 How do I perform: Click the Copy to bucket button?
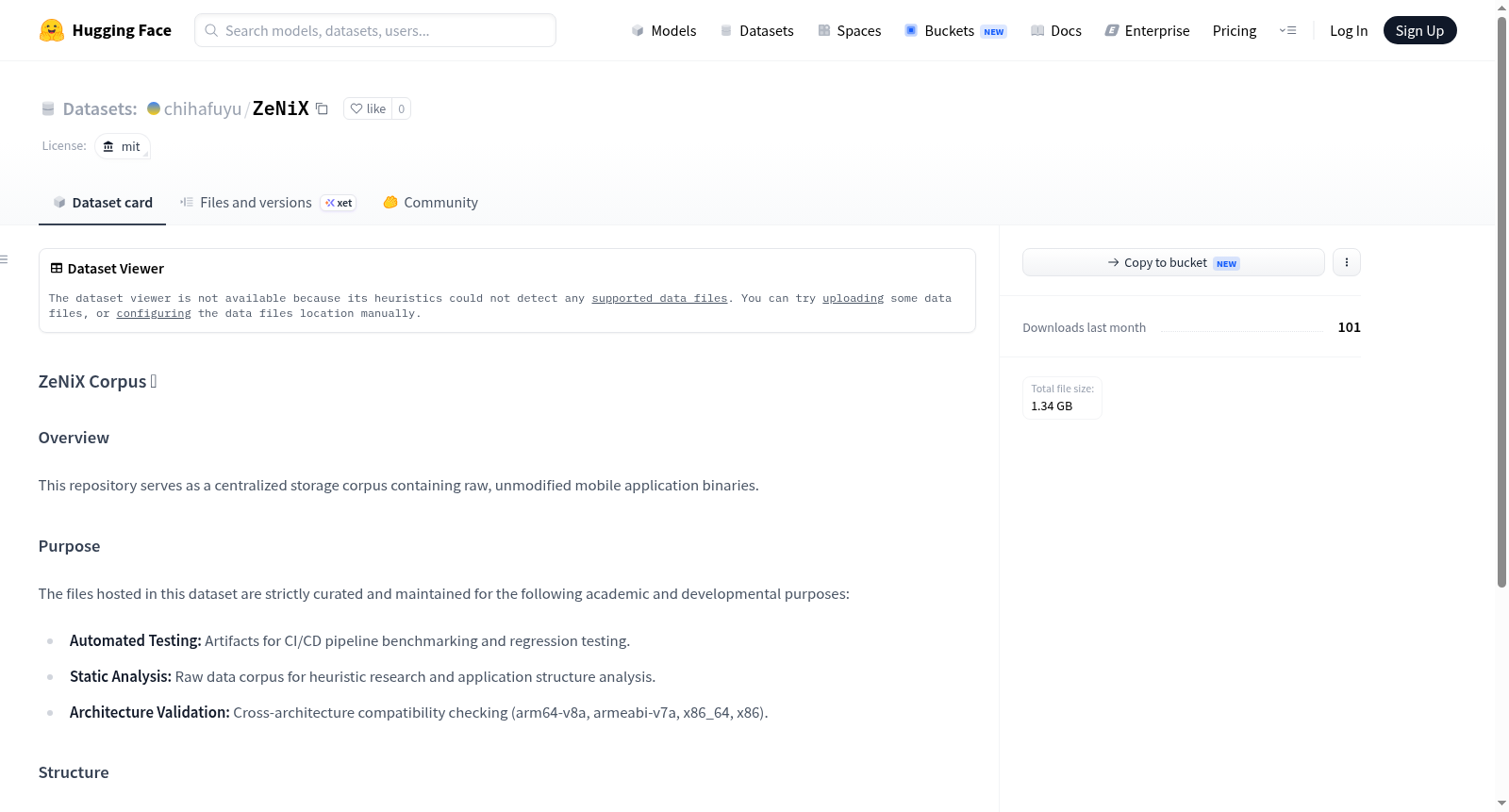[1173, 262]
